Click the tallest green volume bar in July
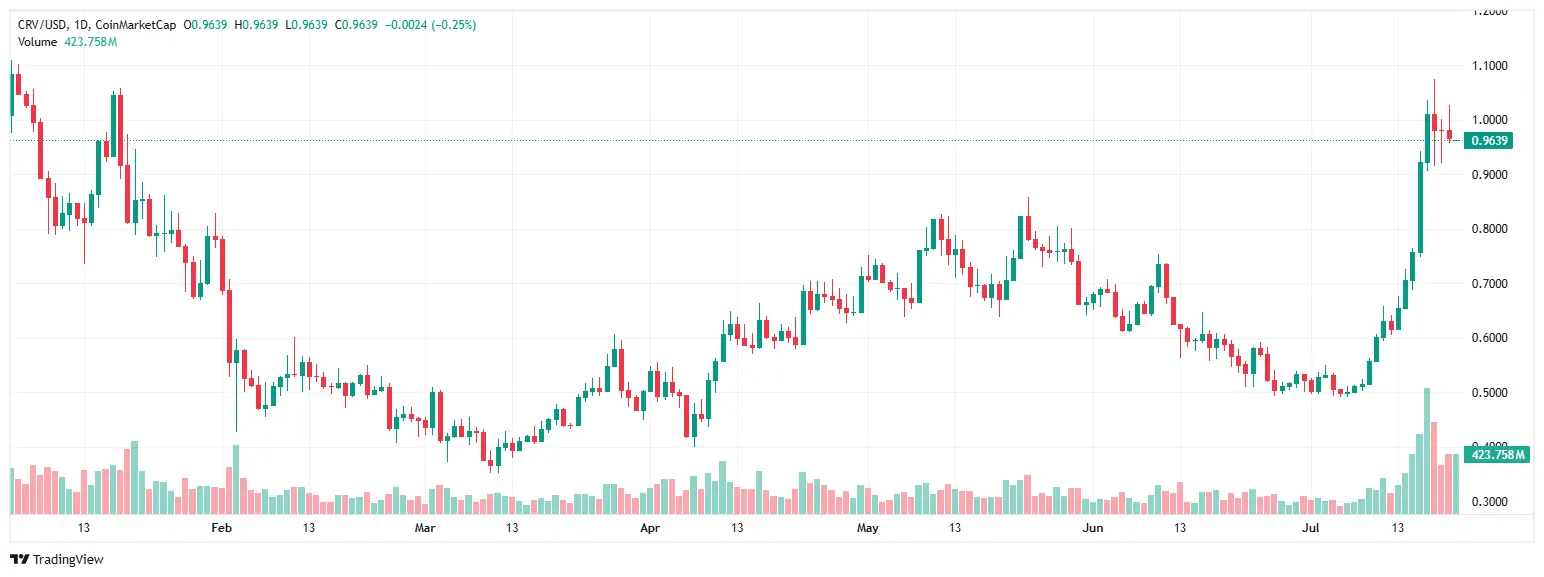1544x577 pixels. tap(1427, 451)
